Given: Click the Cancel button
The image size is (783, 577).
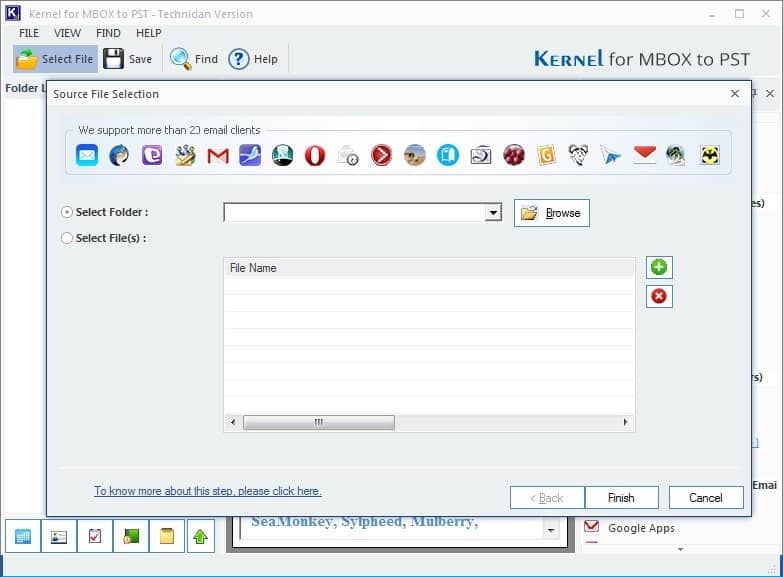Looking at the screenshot, I should (x=706, y=498).
